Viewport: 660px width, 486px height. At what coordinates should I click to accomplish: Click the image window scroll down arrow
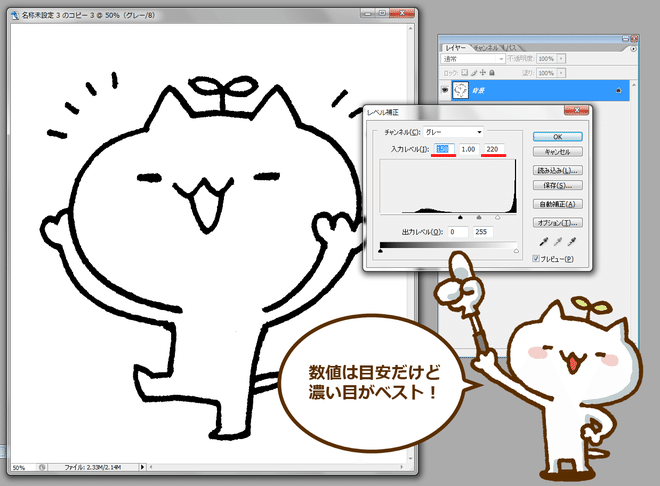(411, 458)
